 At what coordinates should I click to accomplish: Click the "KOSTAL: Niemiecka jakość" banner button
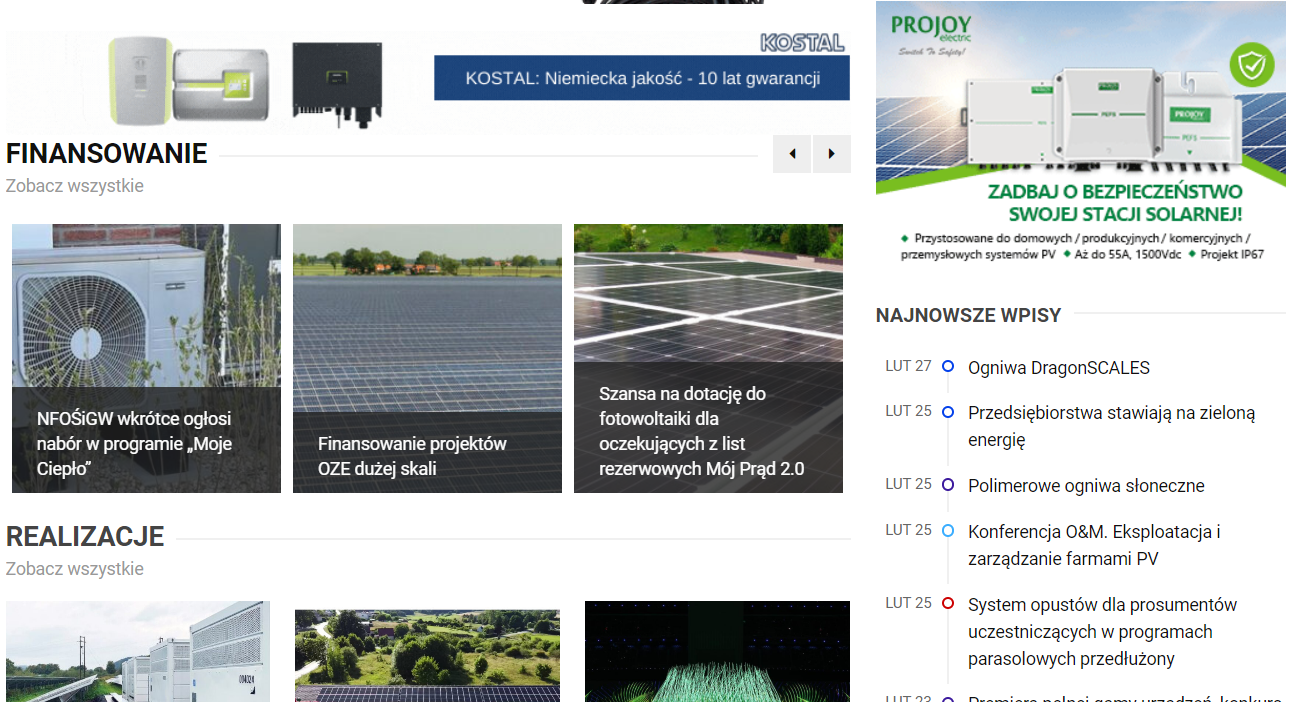point(641,77)
